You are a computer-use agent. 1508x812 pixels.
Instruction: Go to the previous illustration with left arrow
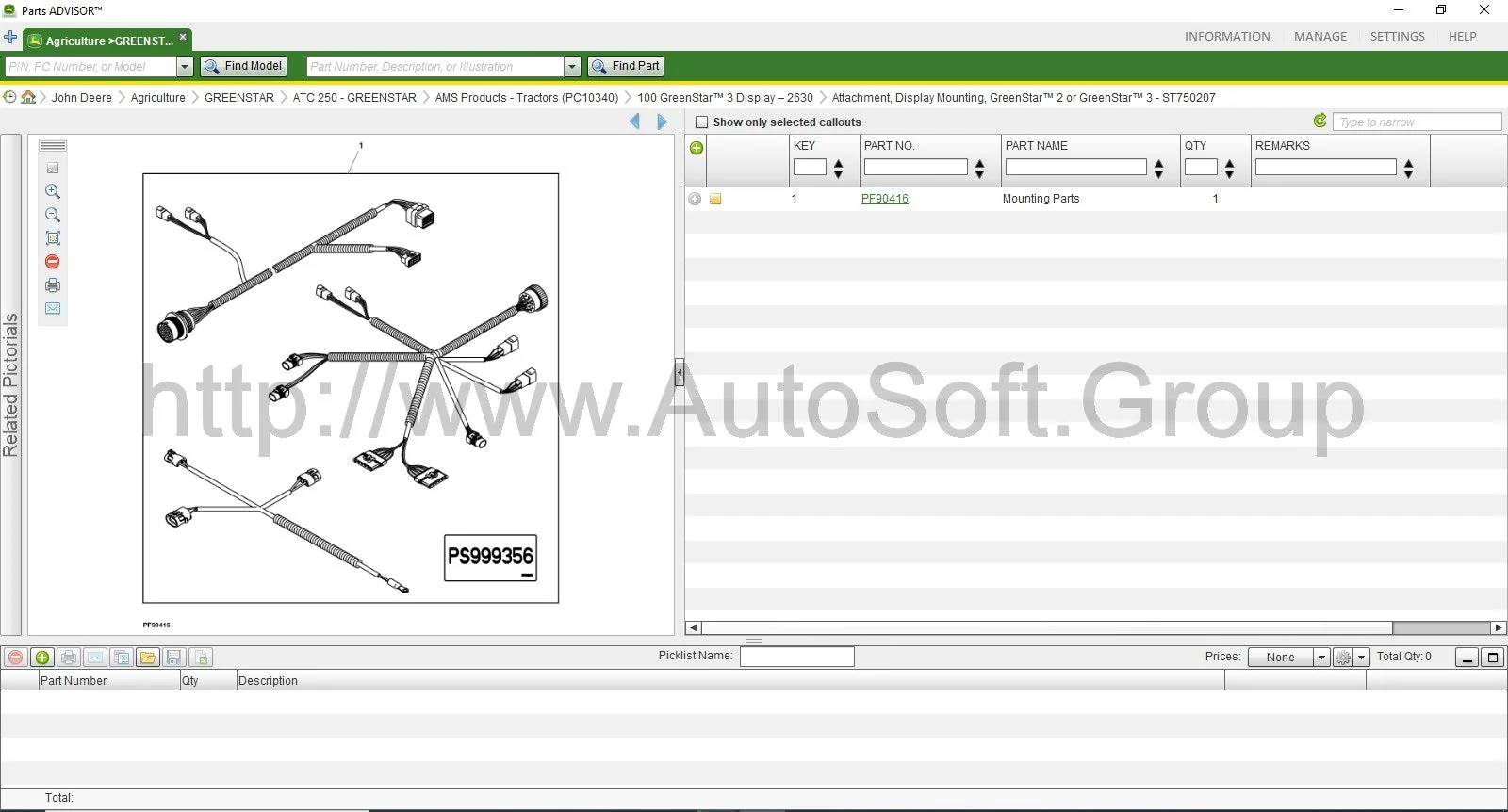[x=635, y=122]
